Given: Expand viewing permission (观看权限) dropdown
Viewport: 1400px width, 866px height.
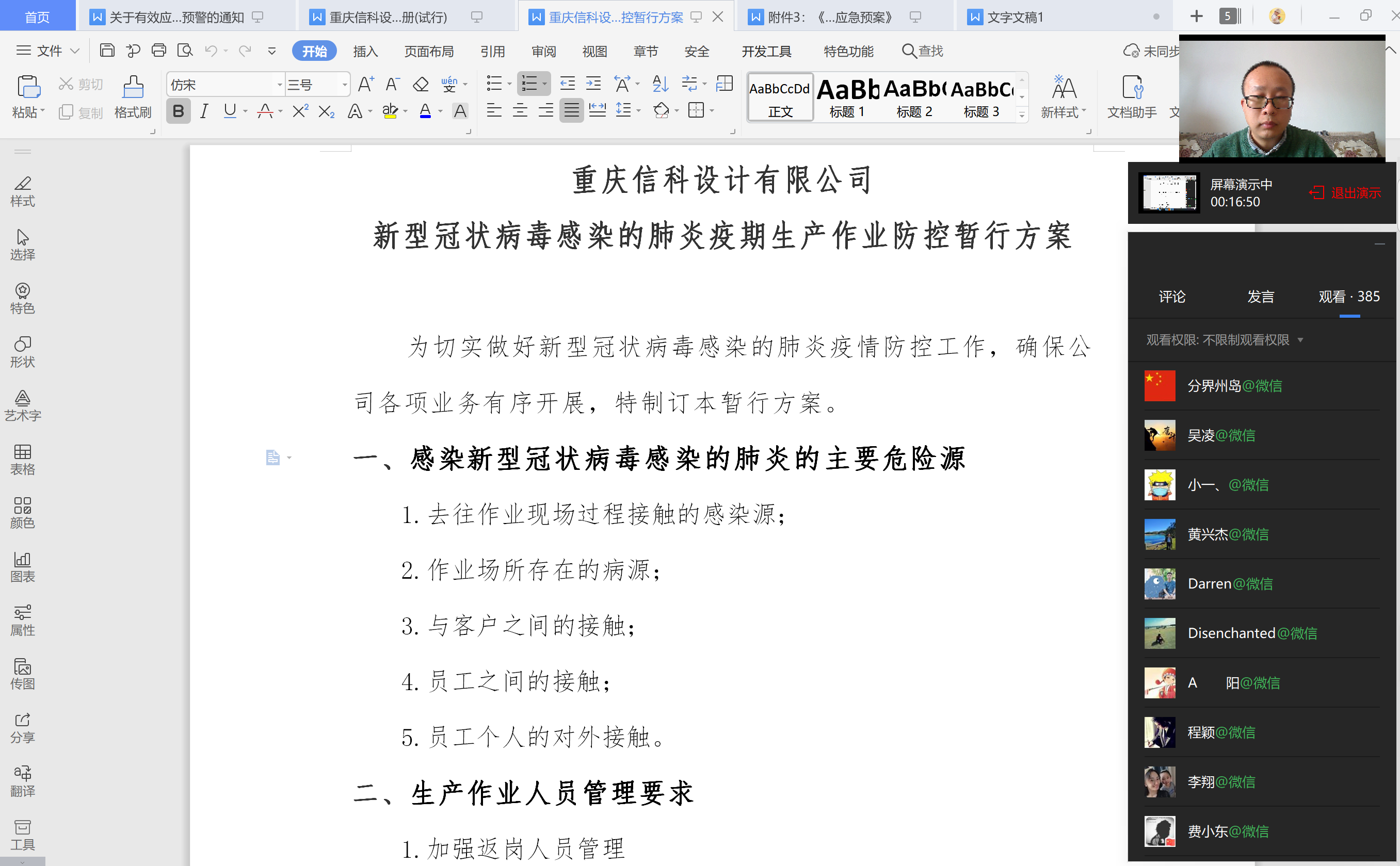Looking at the screenshot, I should point(1300,340).
